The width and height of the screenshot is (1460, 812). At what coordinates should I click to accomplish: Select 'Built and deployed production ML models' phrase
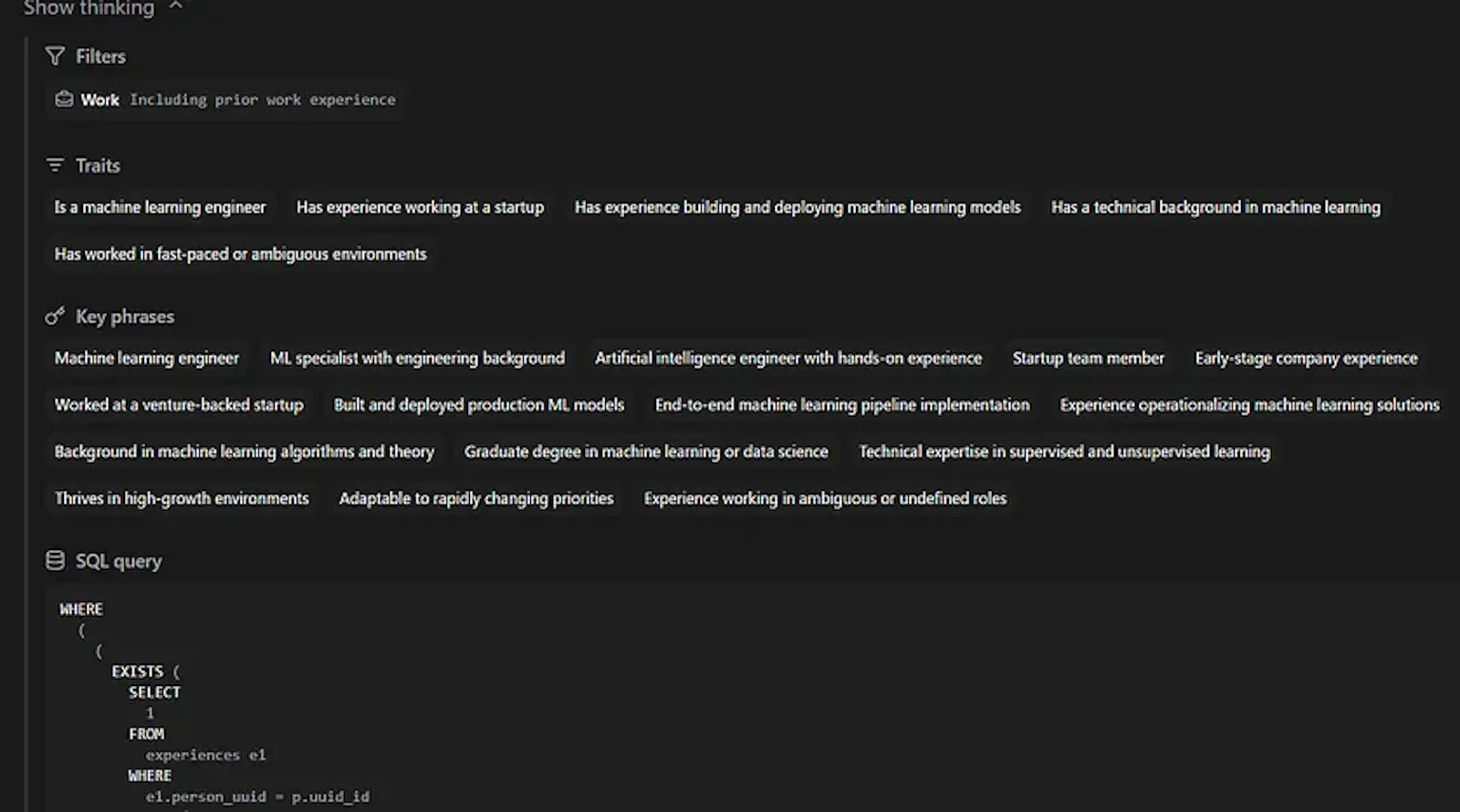(x=479, y=404)
